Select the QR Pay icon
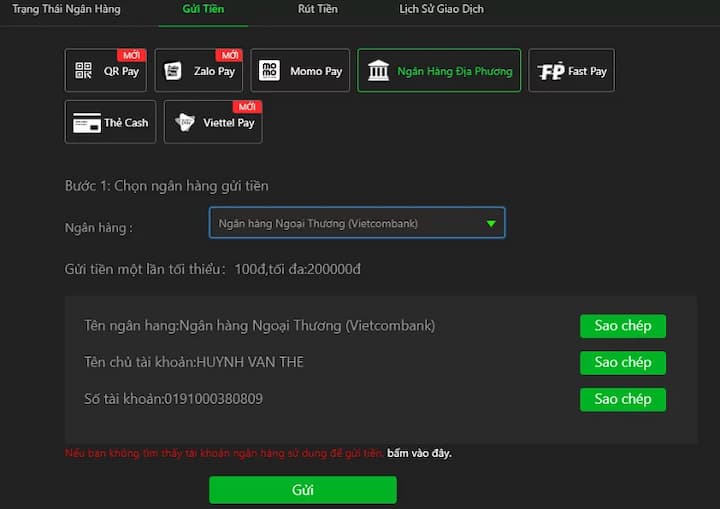 pos(83,71)
